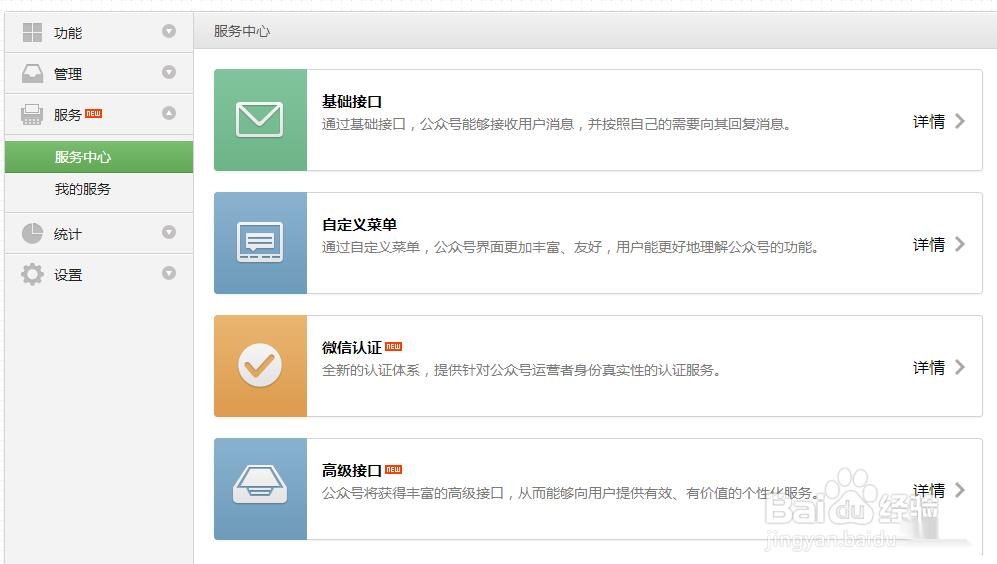Open the chevron arrow in 微信认证 row
Image resolution: width=997 pixels, height=564 pixels.
959,367
